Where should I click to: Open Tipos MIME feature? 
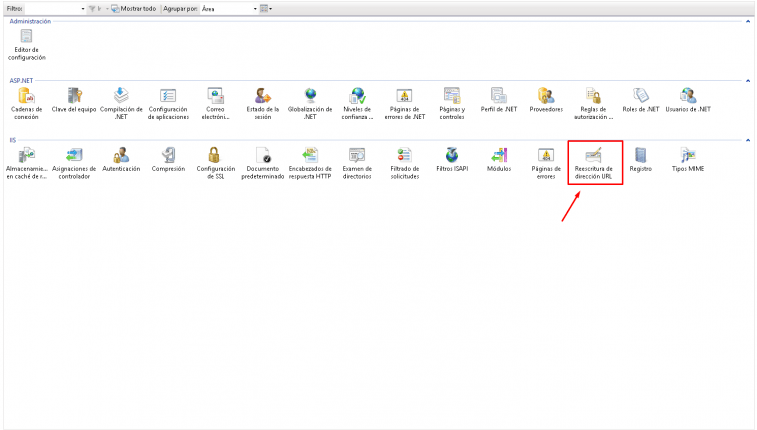pyautogui.click(x=688, y=160)
